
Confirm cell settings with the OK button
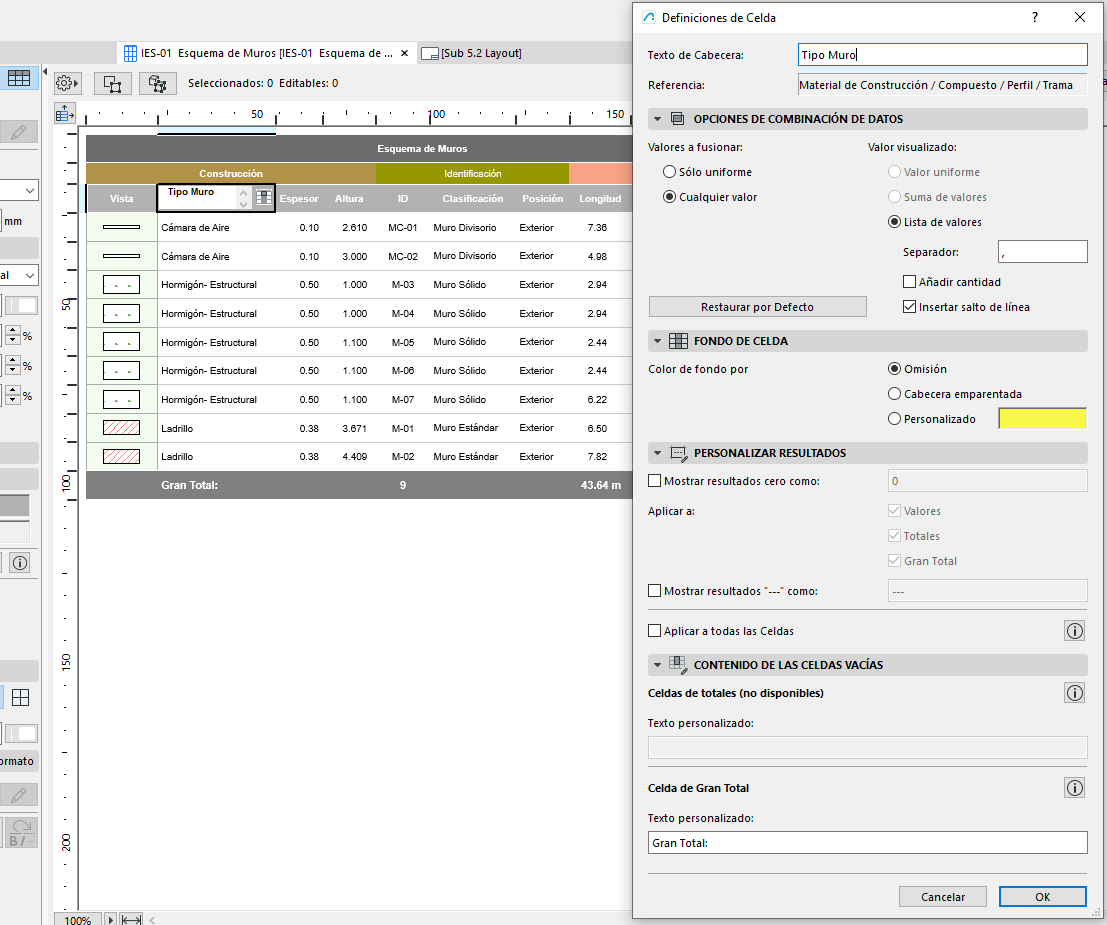pos(1042,896)
